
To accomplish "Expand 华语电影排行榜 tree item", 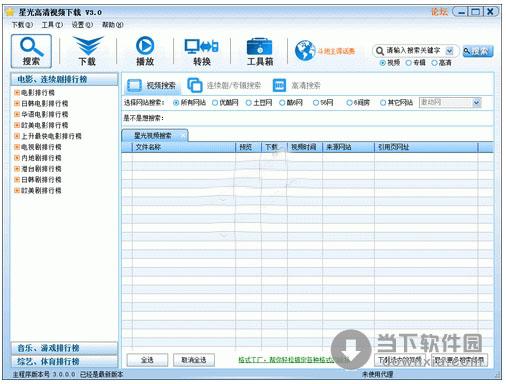I will click(17, 114).
